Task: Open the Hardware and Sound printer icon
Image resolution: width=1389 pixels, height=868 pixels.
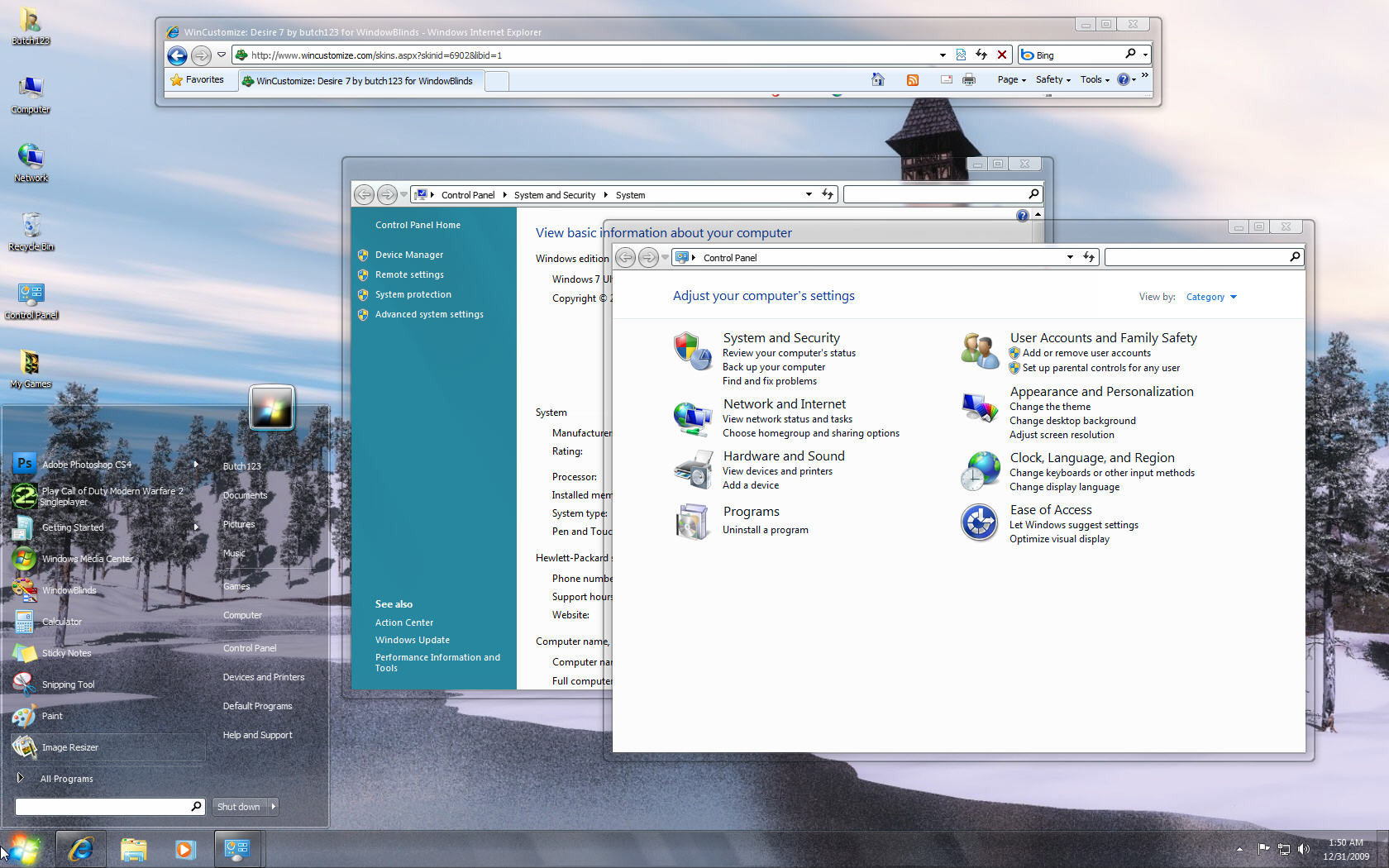Action: tap(692, 470)
